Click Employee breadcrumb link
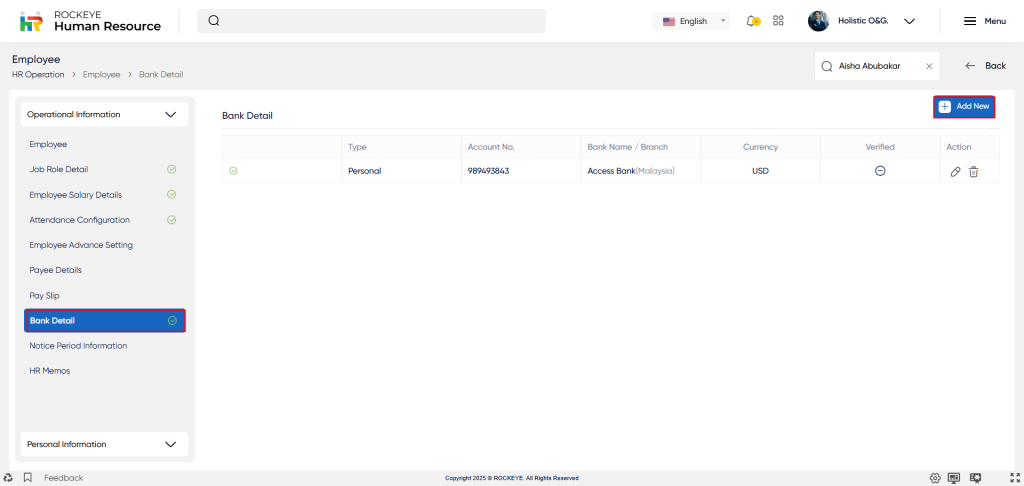Image resolution: width=1024 pixels, height=486 pixels. coord(101,74)
